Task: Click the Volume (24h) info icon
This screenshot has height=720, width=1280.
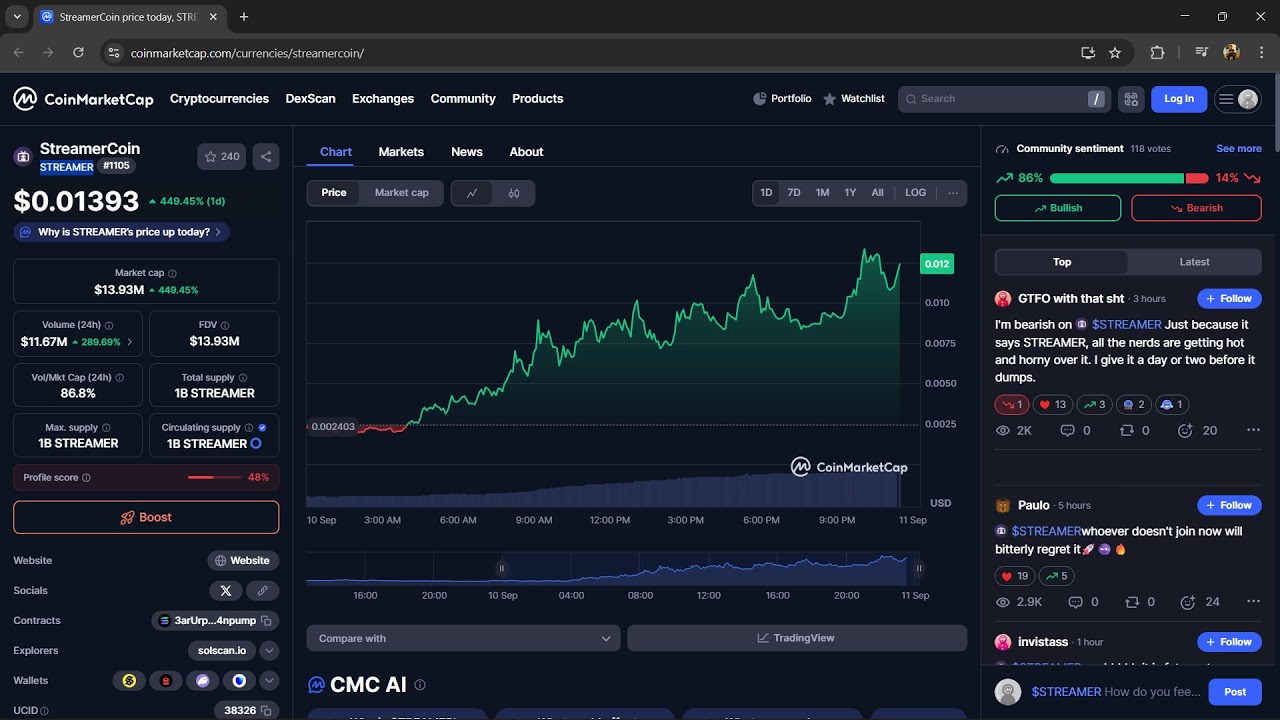Action: click(x=109, y=325)
